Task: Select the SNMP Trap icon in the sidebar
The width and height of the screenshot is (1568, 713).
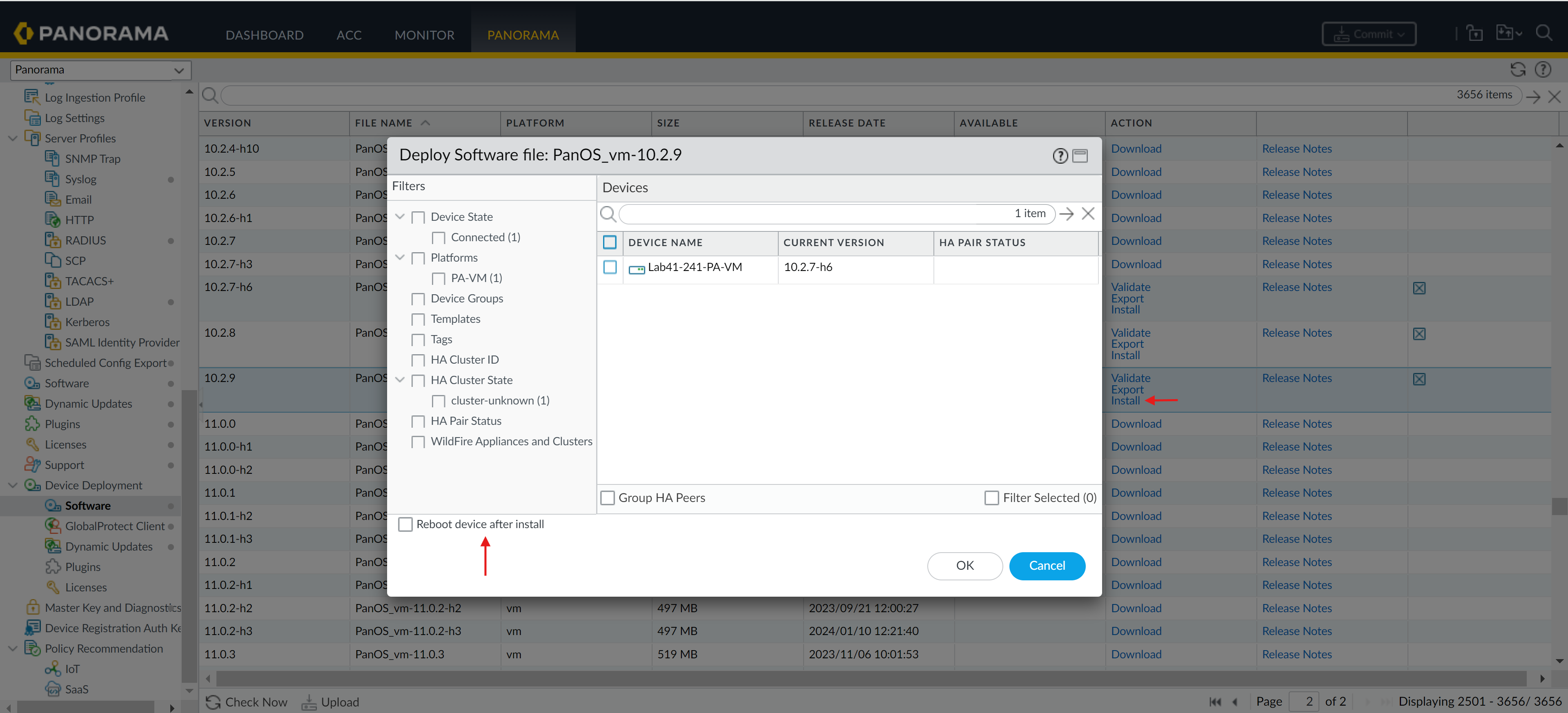Action: (52, 158)
